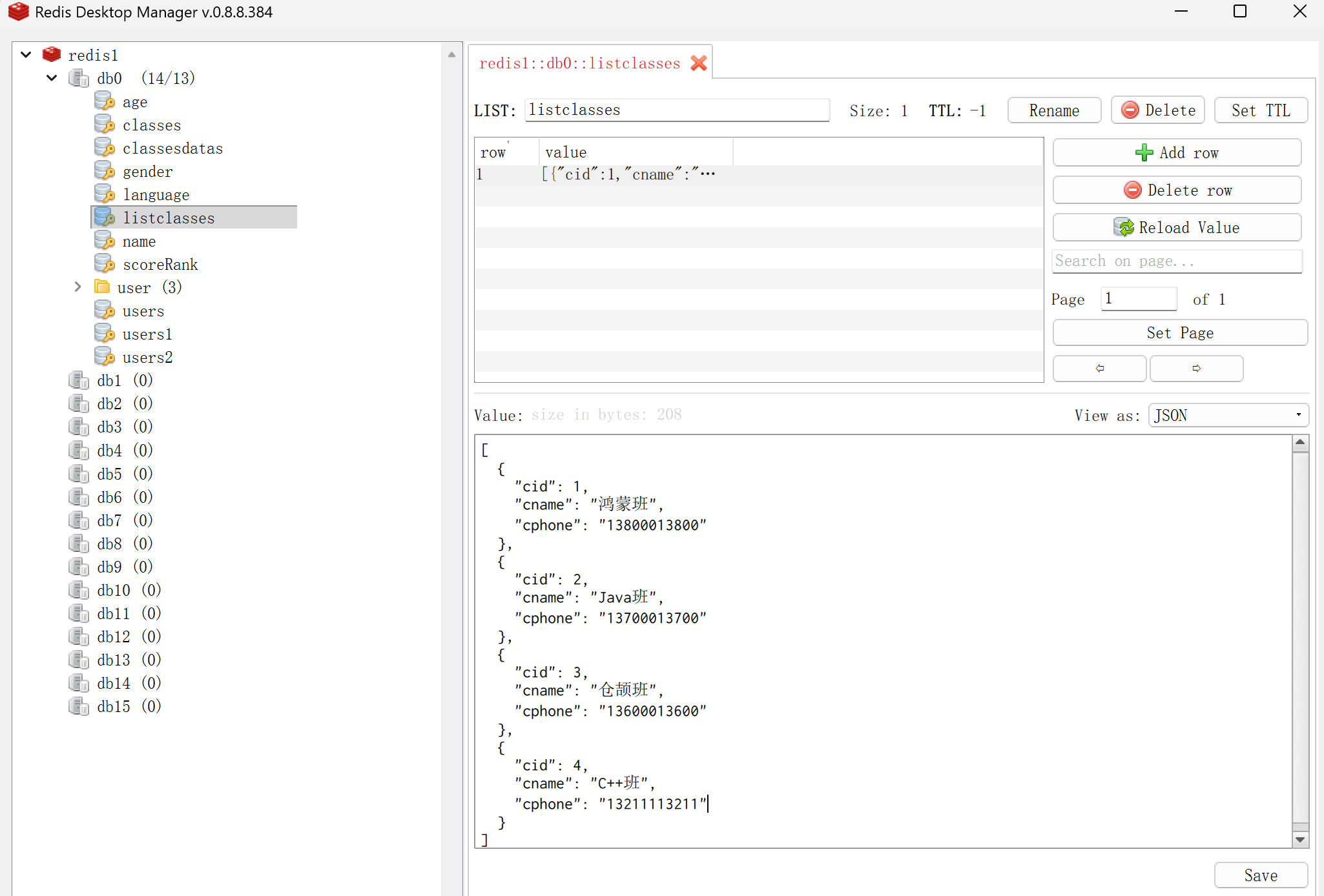This screenshot has height=896, width=1324.
Task: Click the Set TTL button
Action: [x=1260, y=110]
